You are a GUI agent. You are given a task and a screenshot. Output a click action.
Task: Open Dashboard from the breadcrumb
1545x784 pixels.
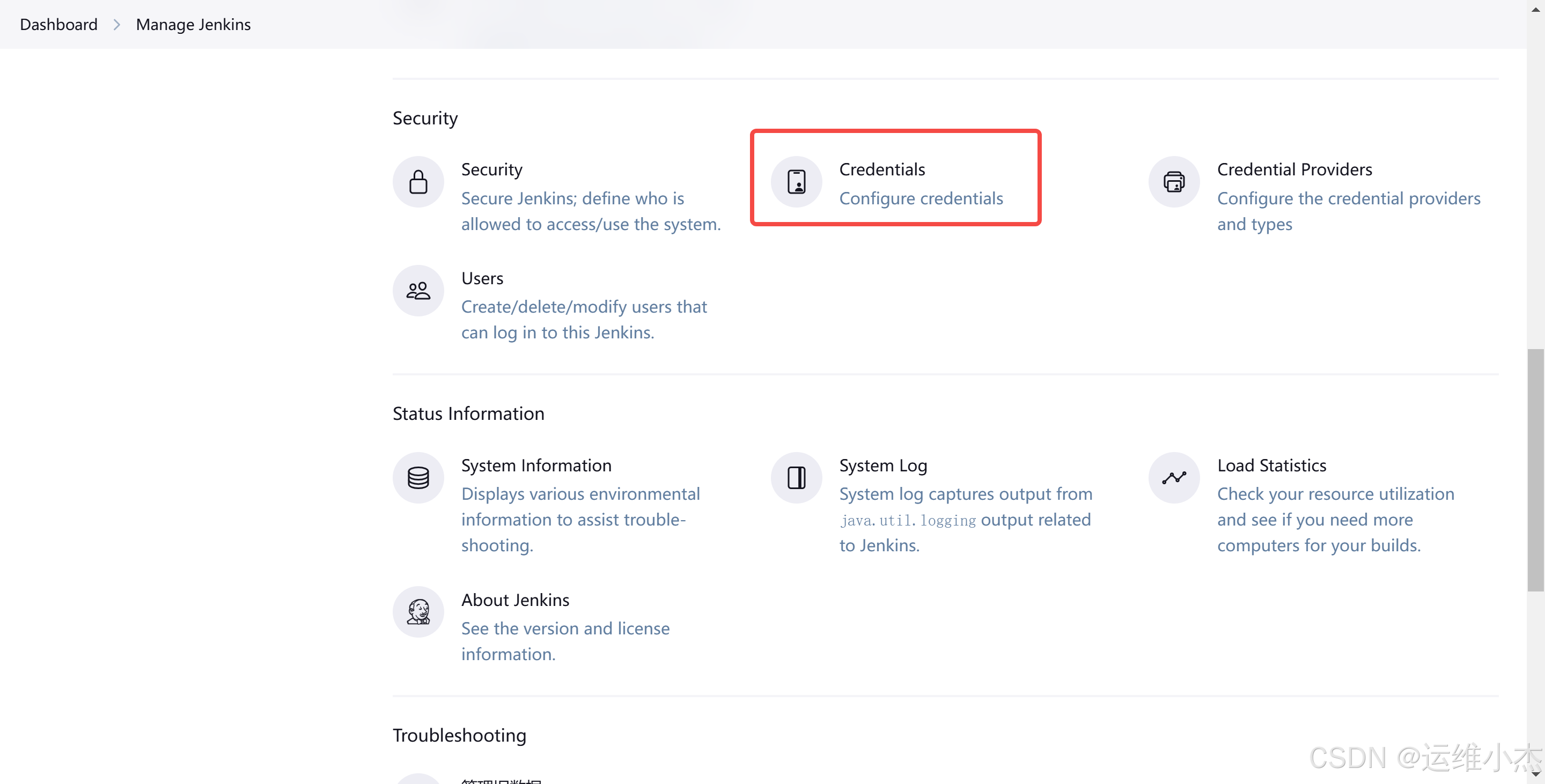click(58, 25)
